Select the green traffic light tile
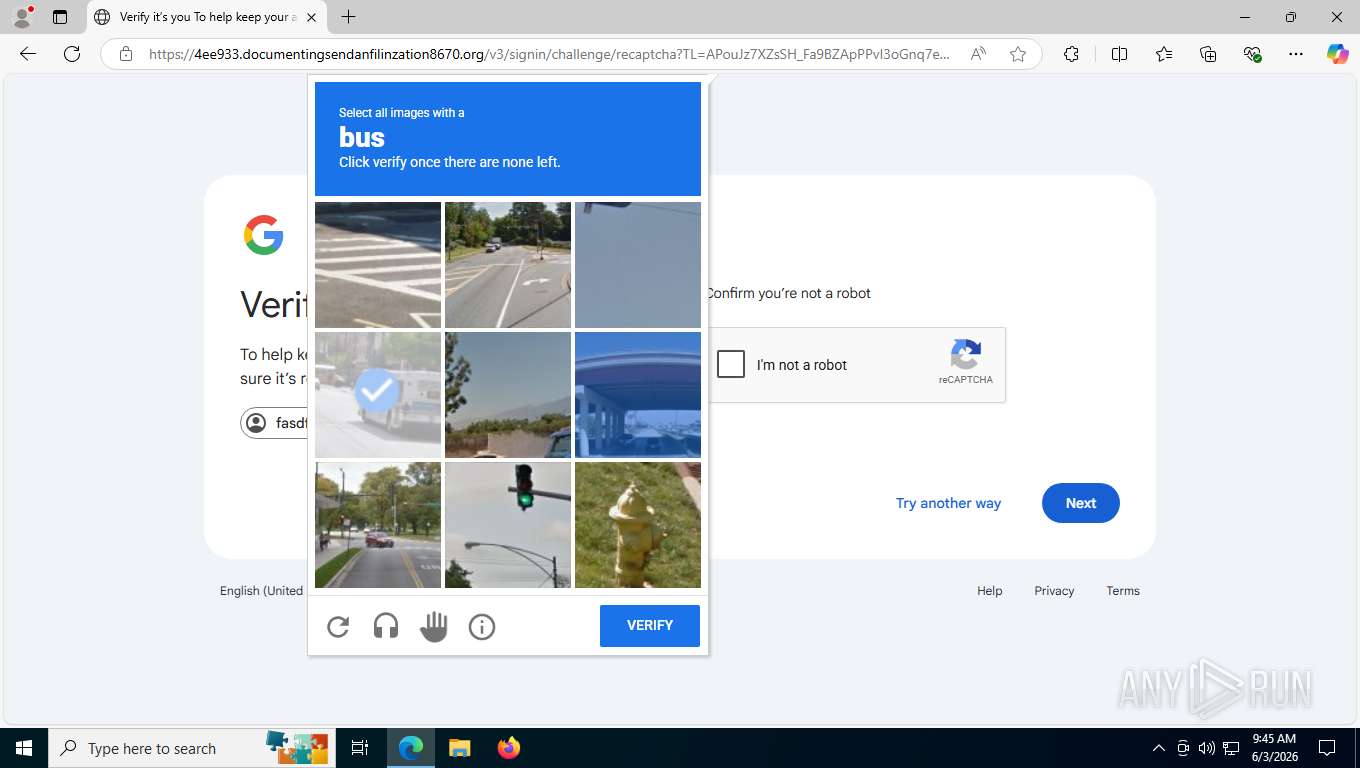Image resolution: width=1360 pixels, height=768 pixels. (x=508, y=525)
